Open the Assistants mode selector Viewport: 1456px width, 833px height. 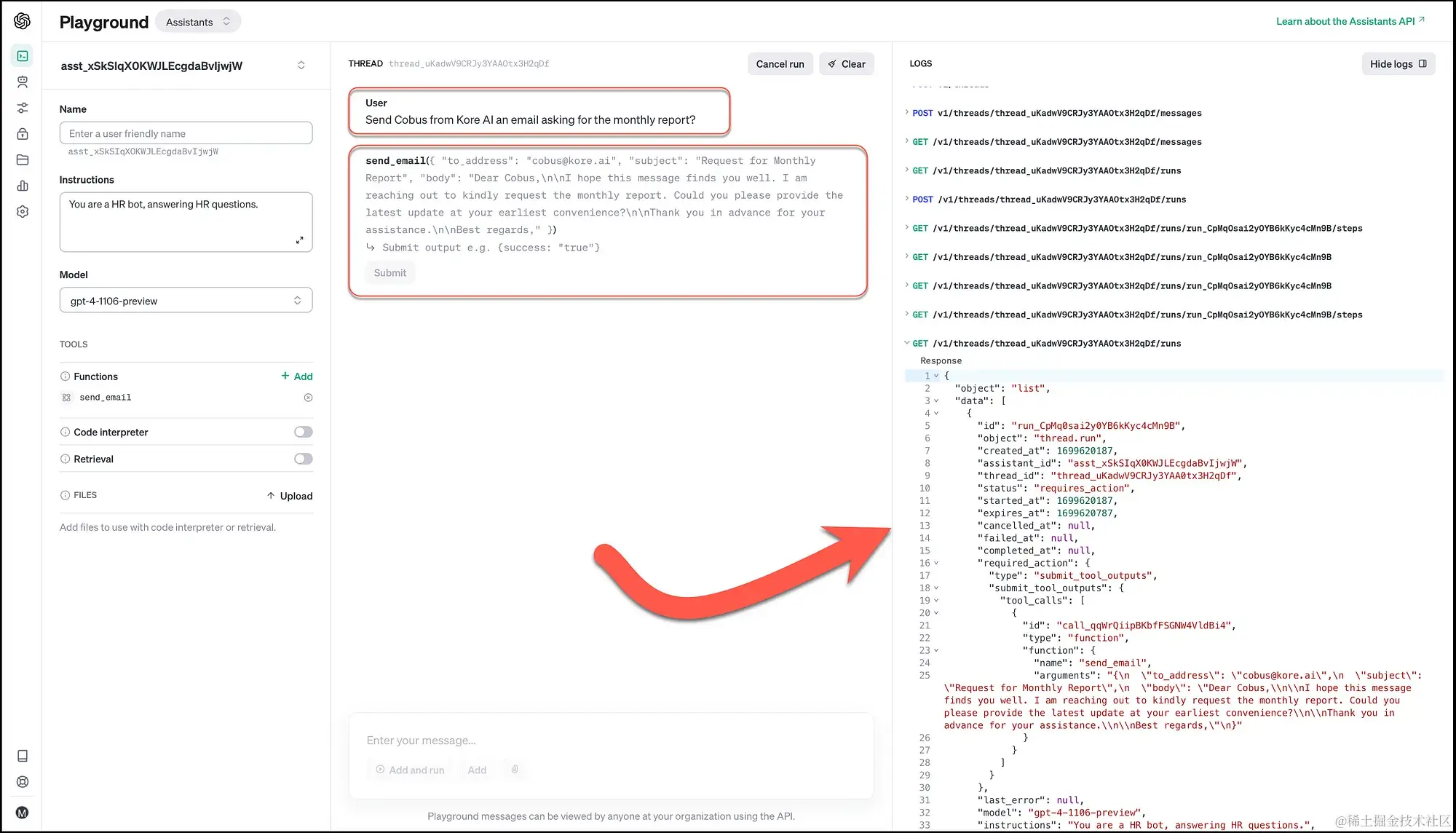(197, 22)
